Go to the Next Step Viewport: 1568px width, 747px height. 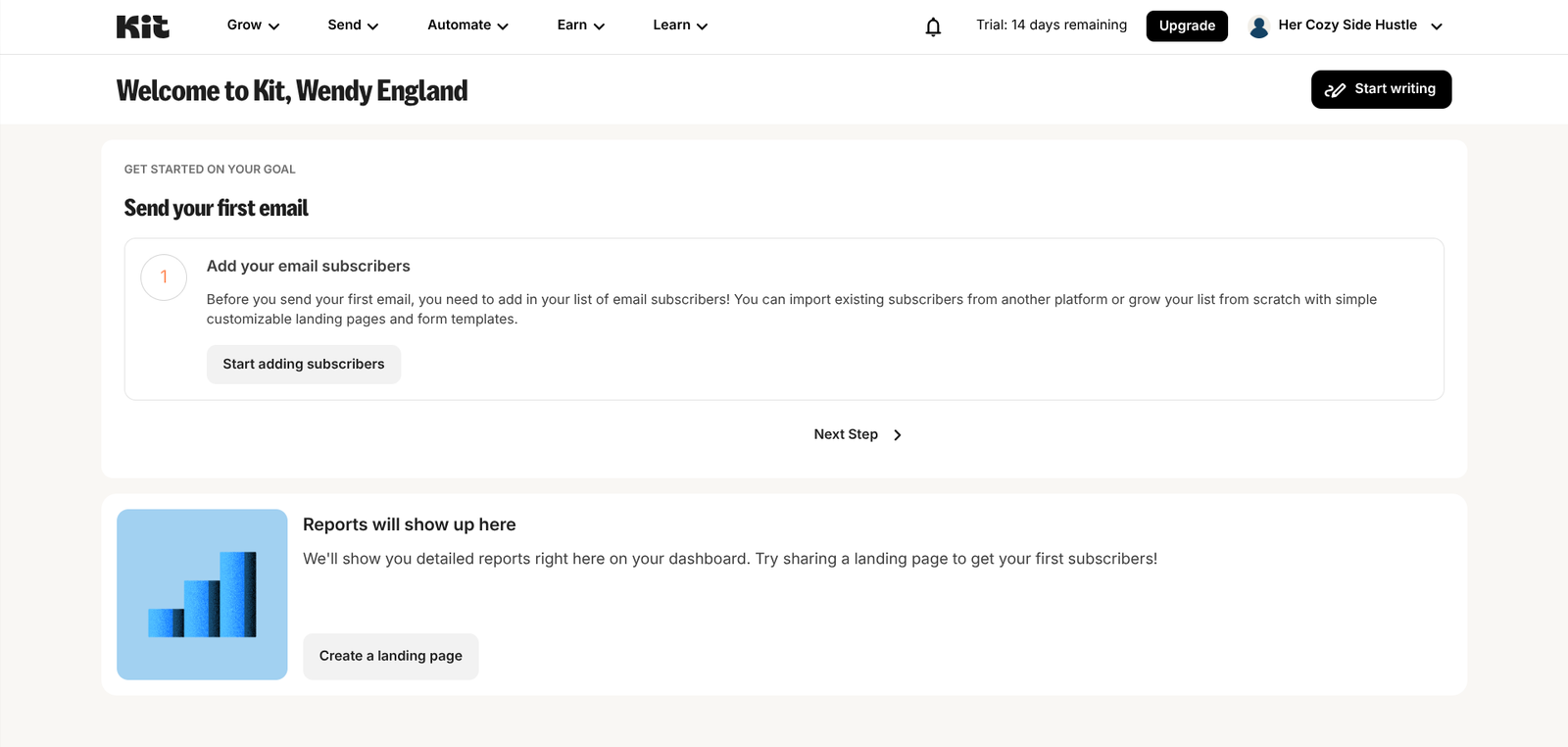[857, 434]
